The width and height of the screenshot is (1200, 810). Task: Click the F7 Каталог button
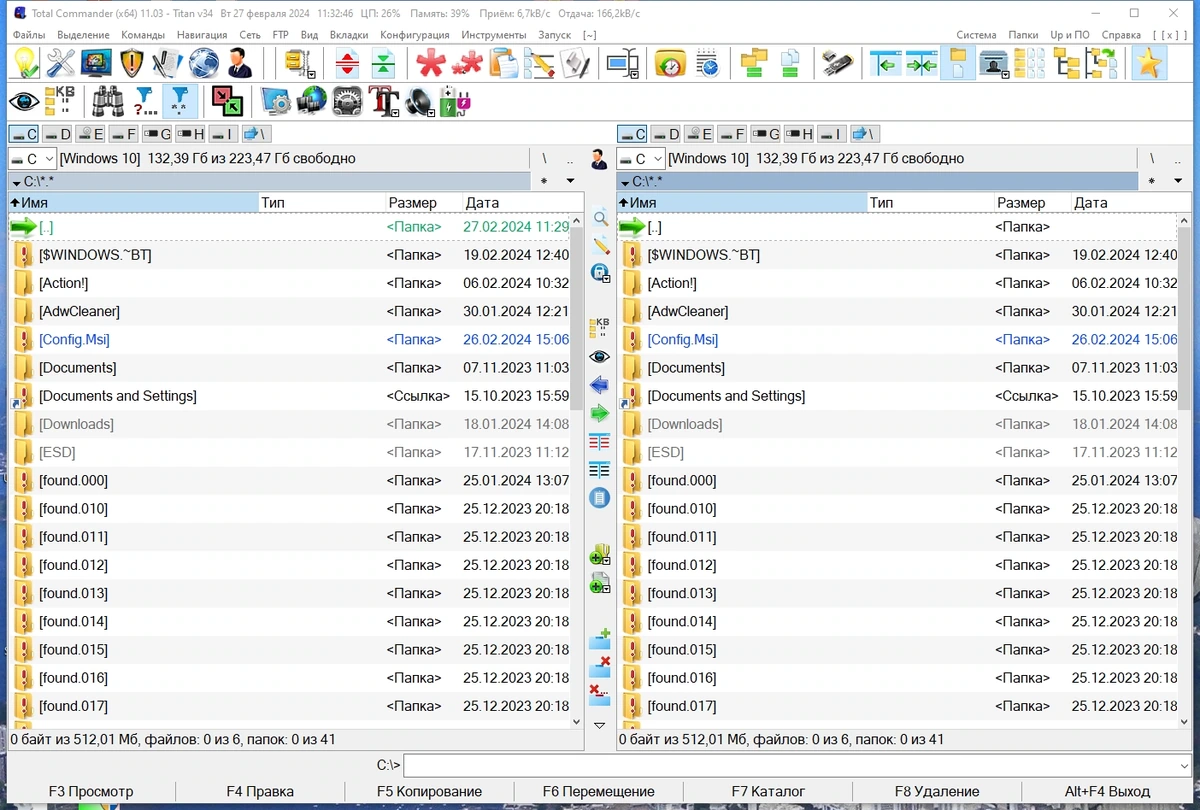[768, 791]
